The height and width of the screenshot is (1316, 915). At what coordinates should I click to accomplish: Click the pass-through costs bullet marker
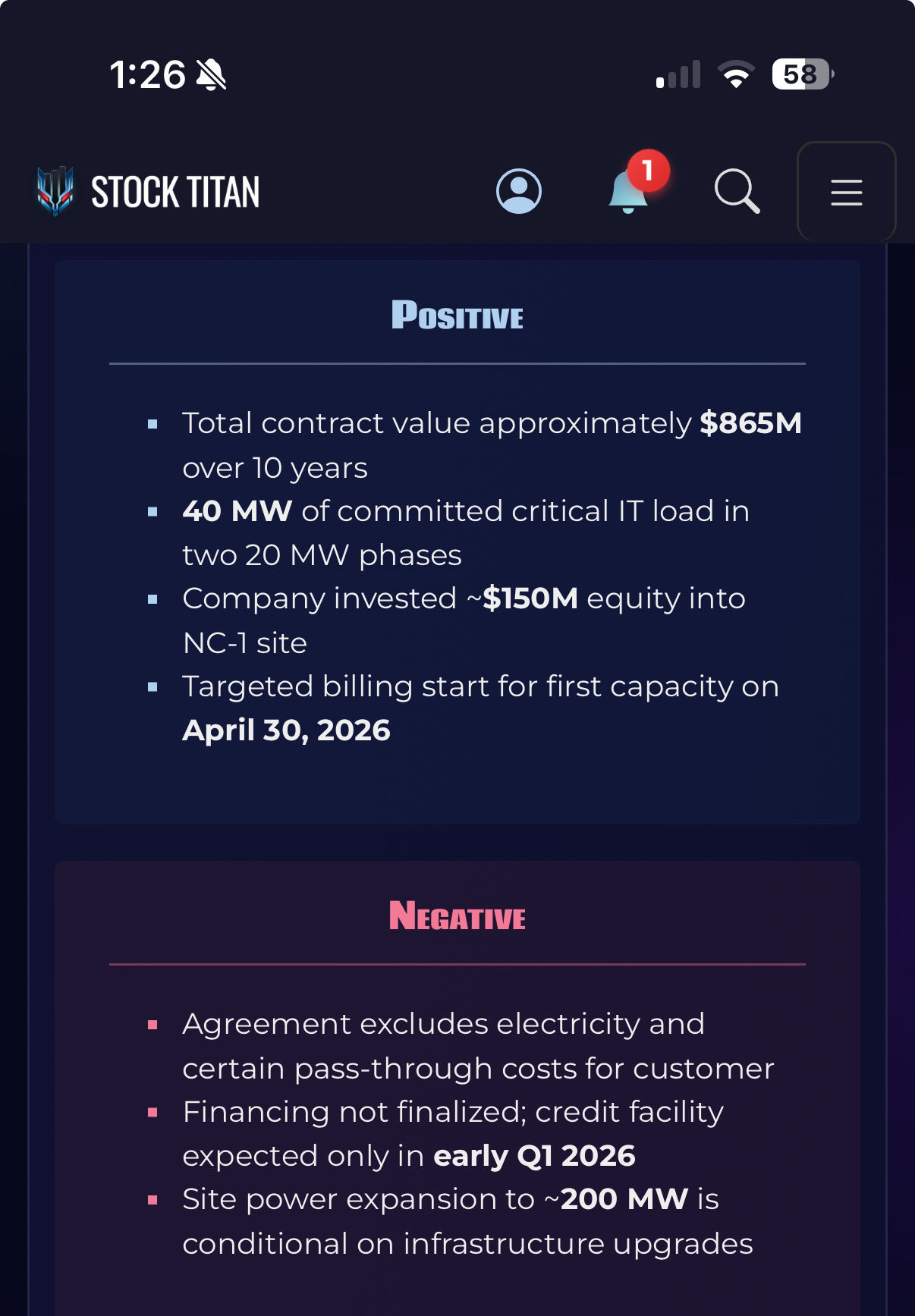tap(154, 1023)
